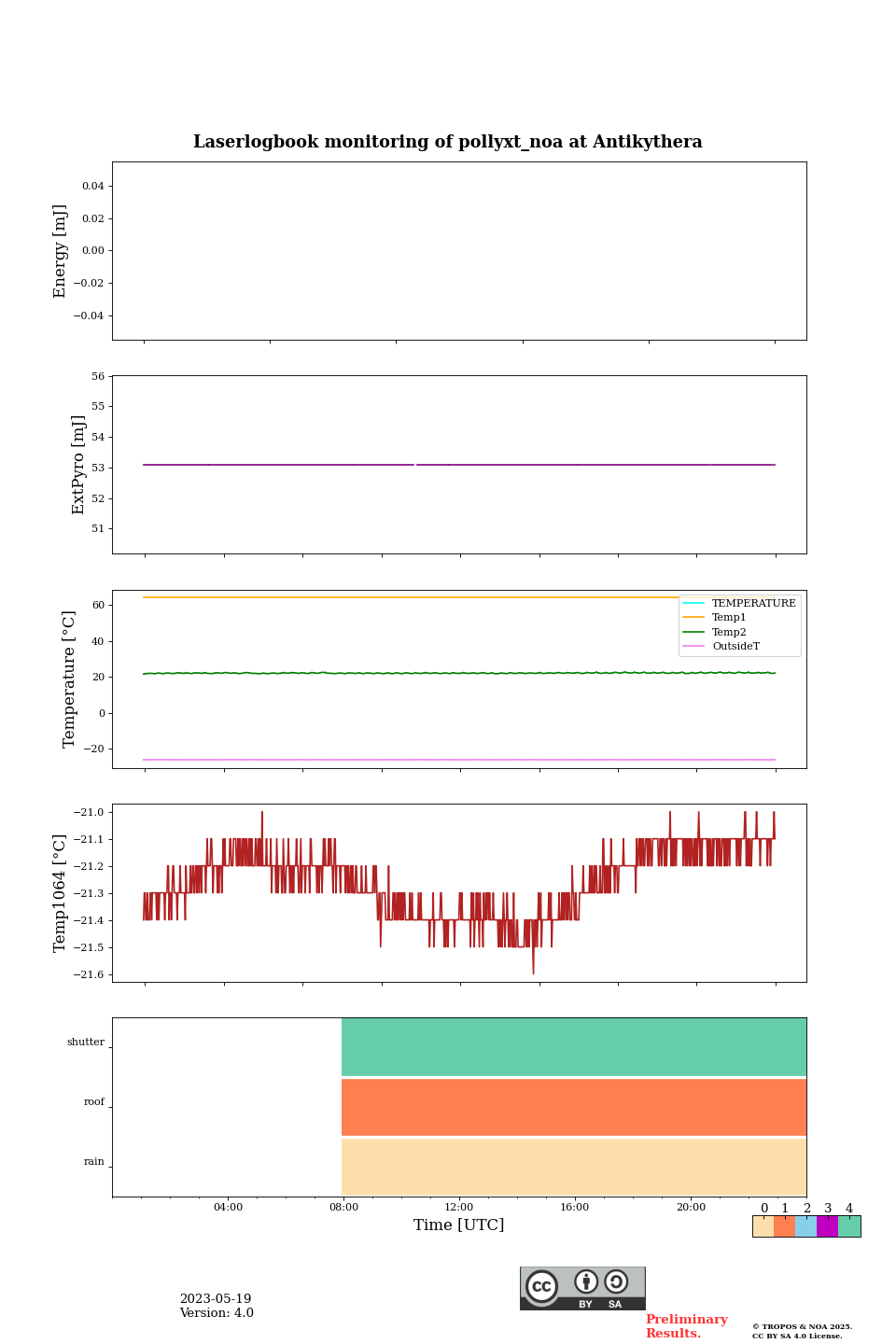Click the beige rain status band

point(574,1168)
